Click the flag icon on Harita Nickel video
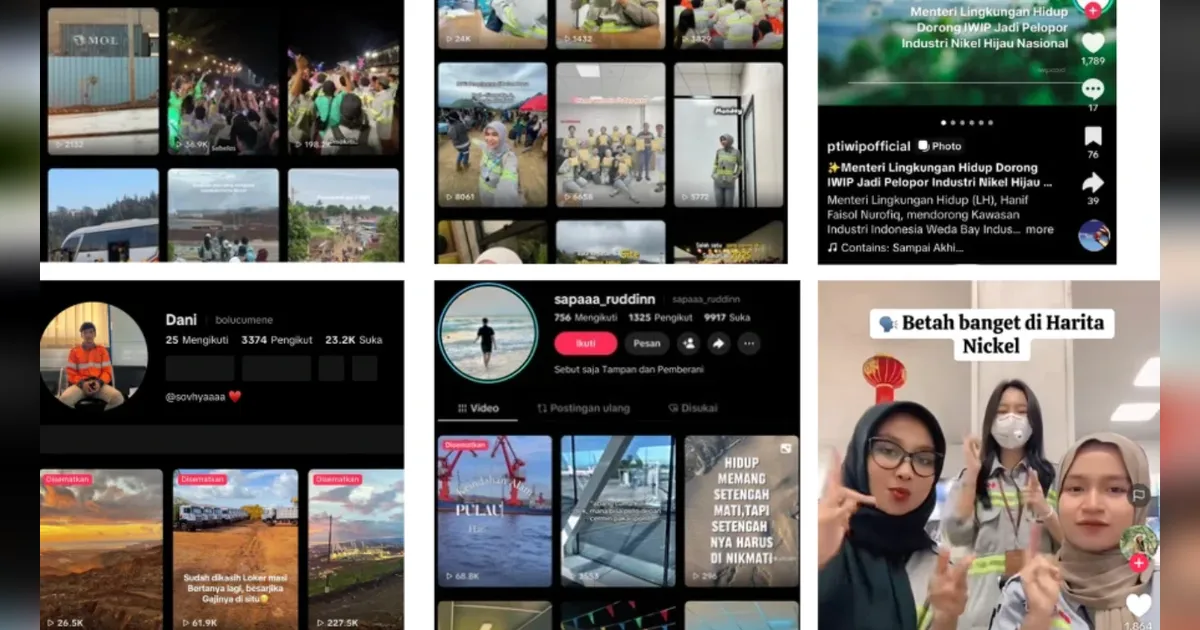 click(x=1138, y=494)
